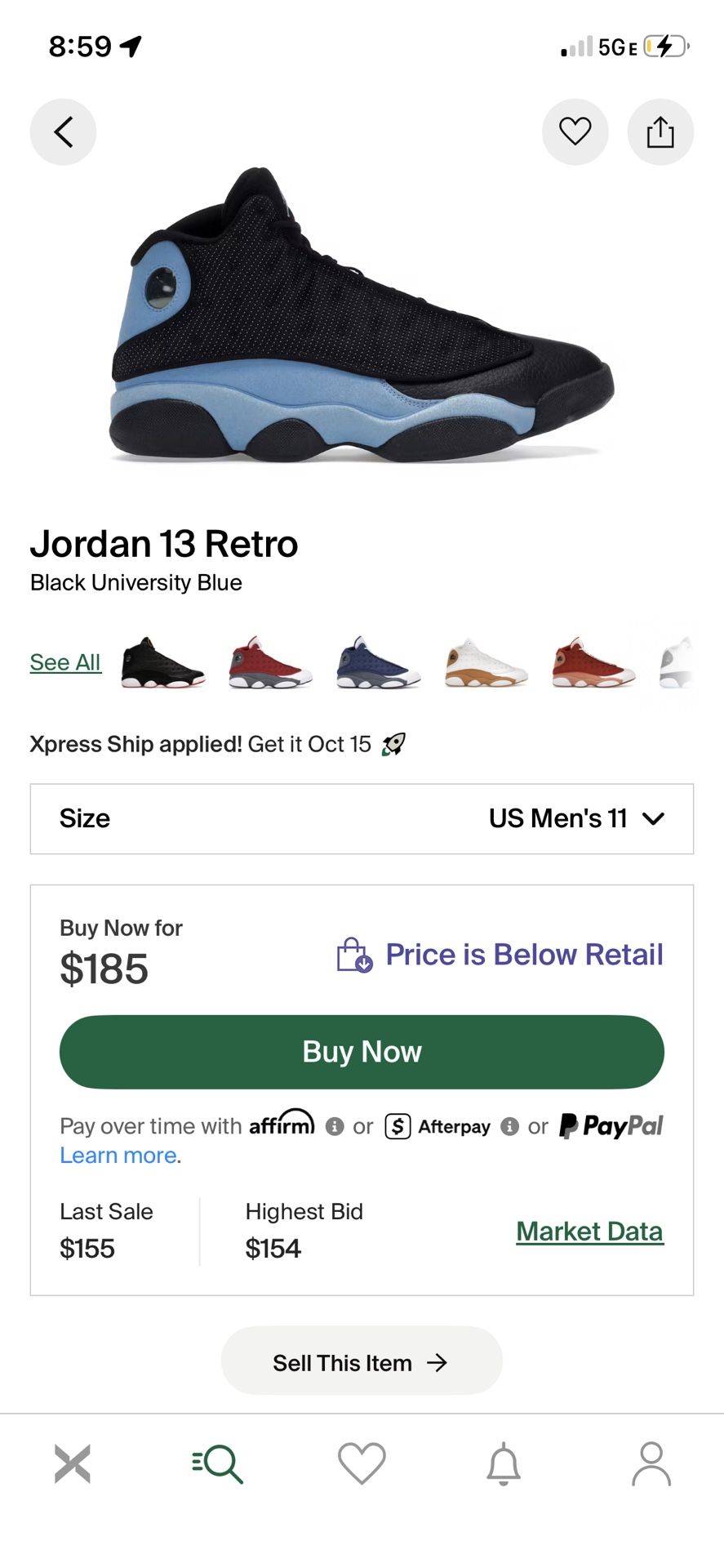
Task: Open the StockX home tab
Action: pyautogui.click(x=73, y=1463)
